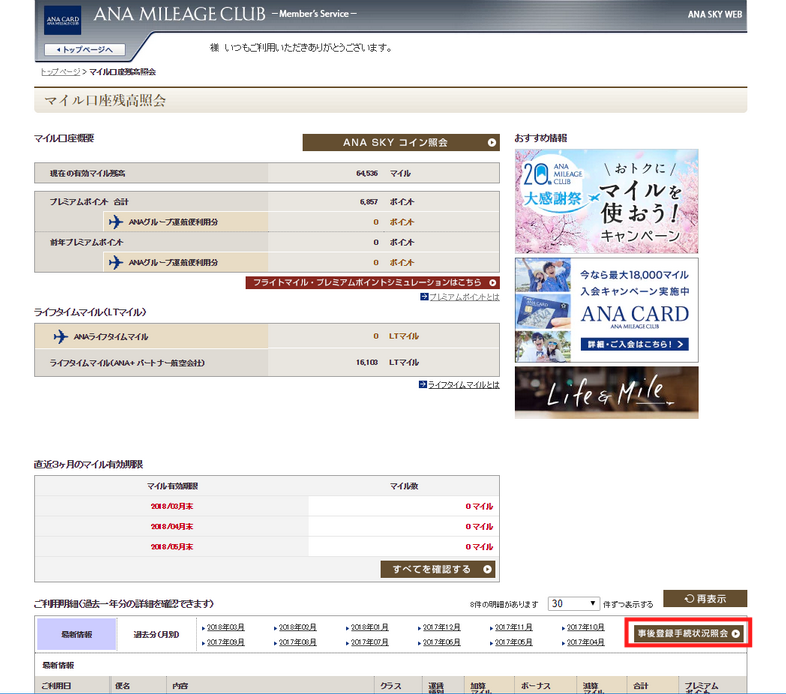Click the 内容 column header

(x=180, y=685)
